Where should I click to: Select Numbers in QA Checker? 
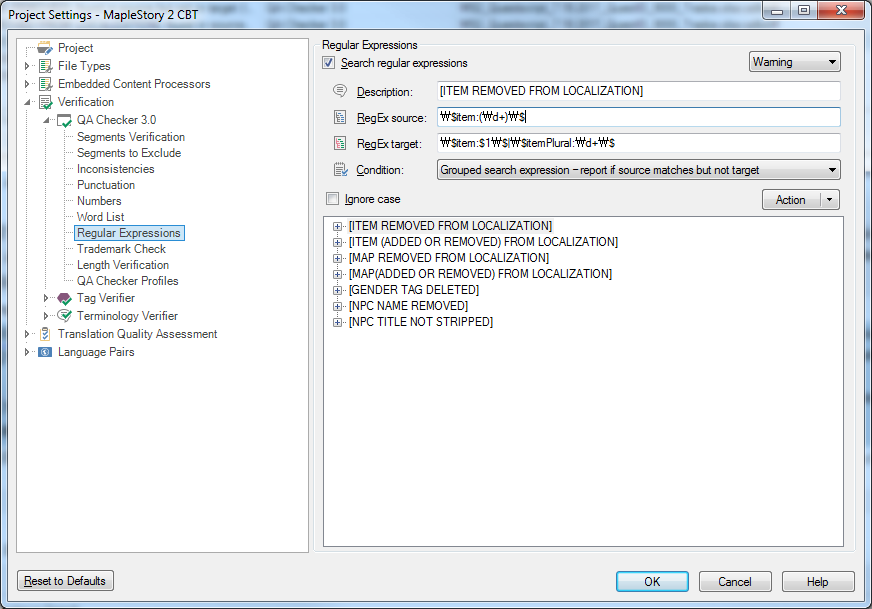tap(99, 201)
